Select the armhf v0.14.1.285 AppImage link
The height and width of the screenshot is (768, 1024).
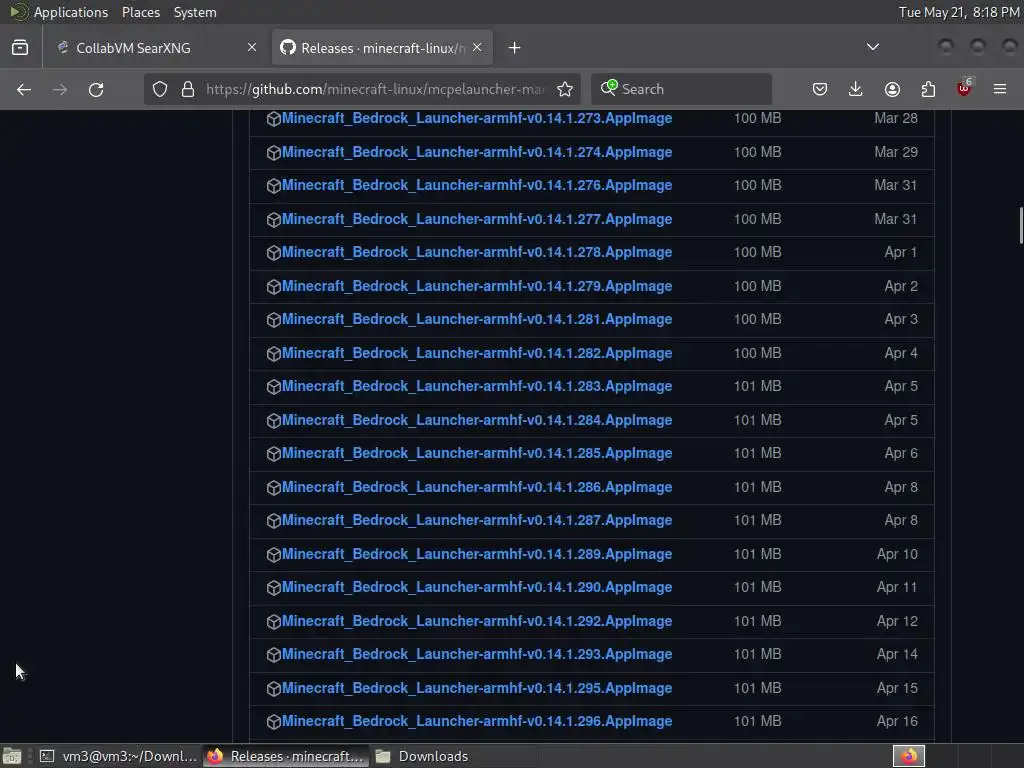point(477,453)
